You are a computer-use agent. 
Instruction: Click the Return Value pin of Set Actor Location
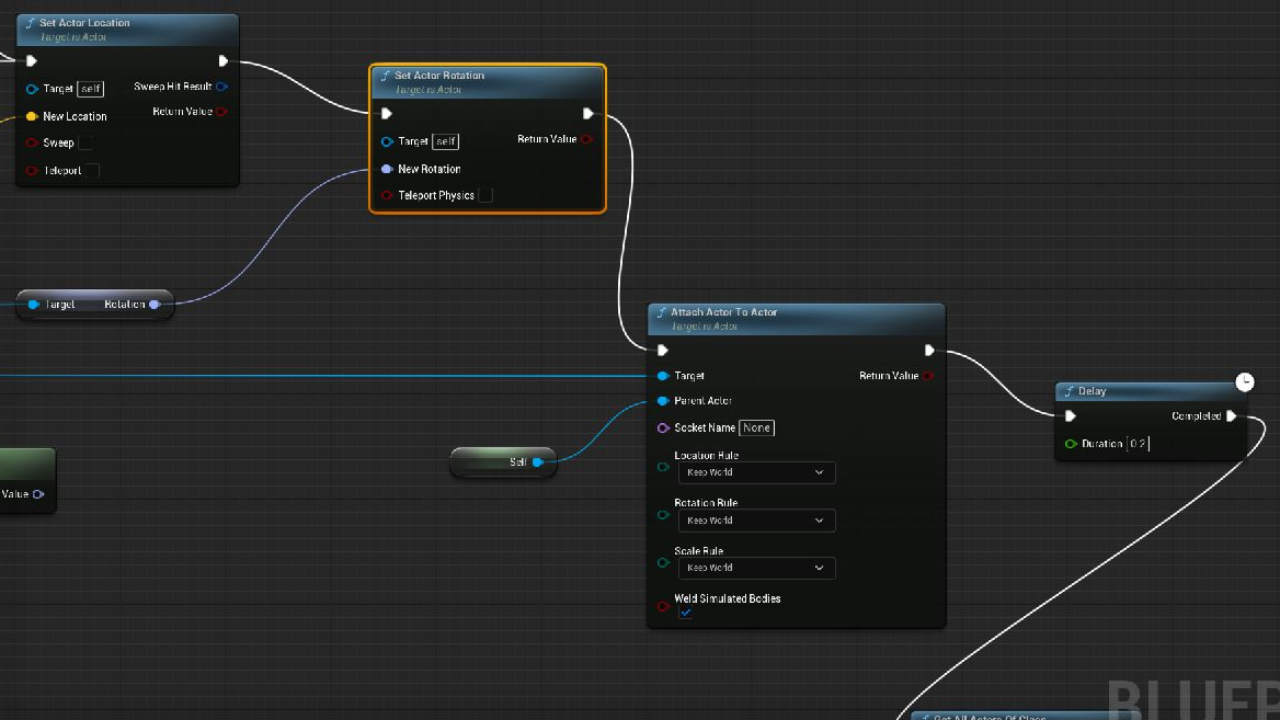tap(222, 111)
